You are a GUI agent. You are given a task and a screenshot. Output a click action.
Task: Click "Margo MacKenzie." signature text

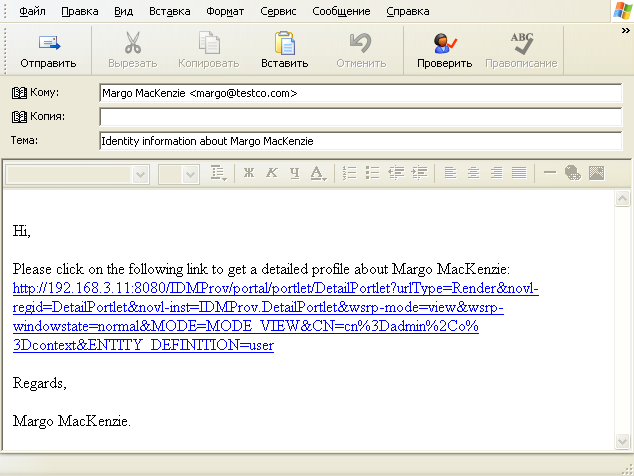72,421
